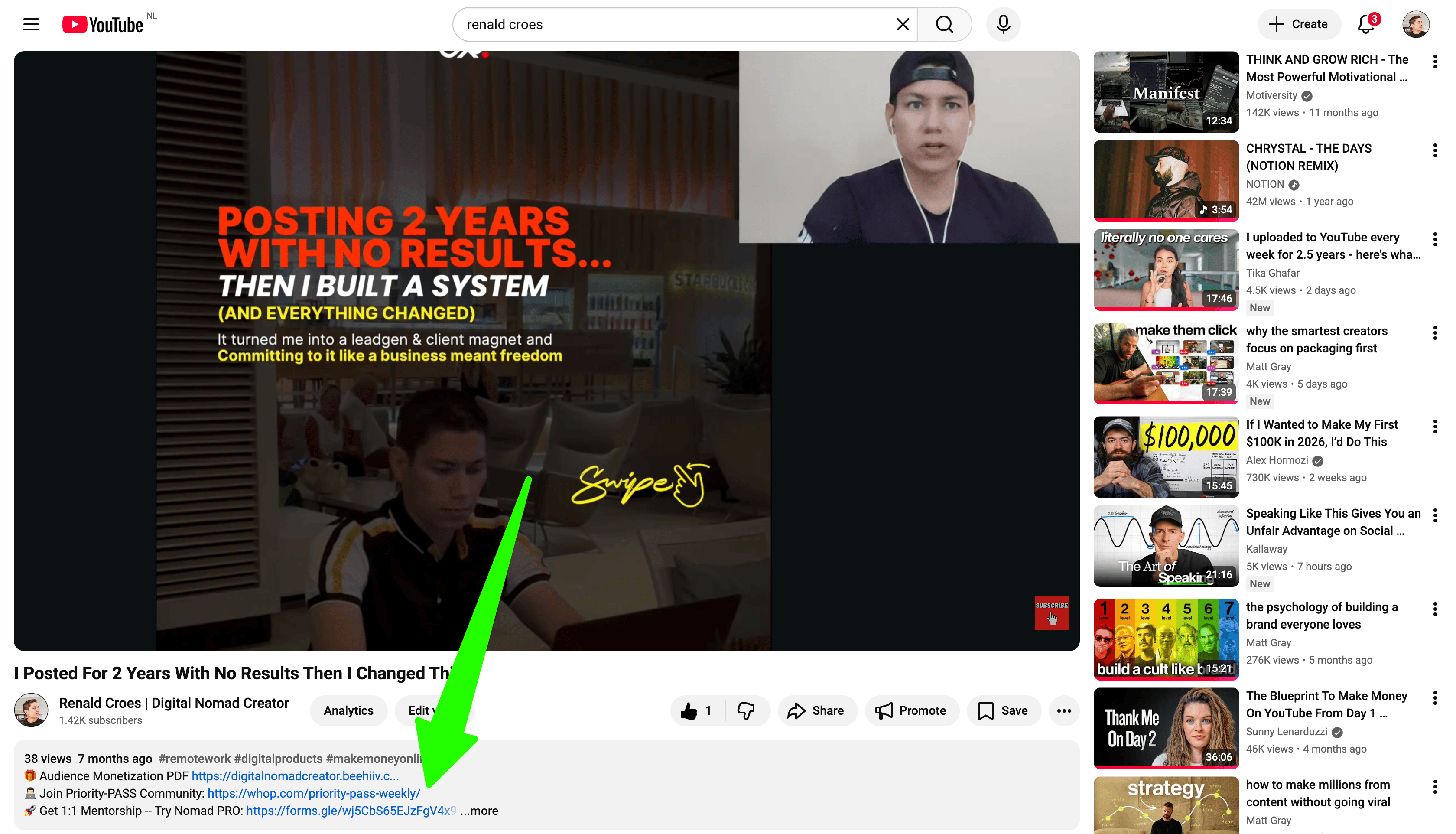The width and height of the screenshot is (1456, 834).
Task: Open channel Analytics
Action: [x=348, y=711]
